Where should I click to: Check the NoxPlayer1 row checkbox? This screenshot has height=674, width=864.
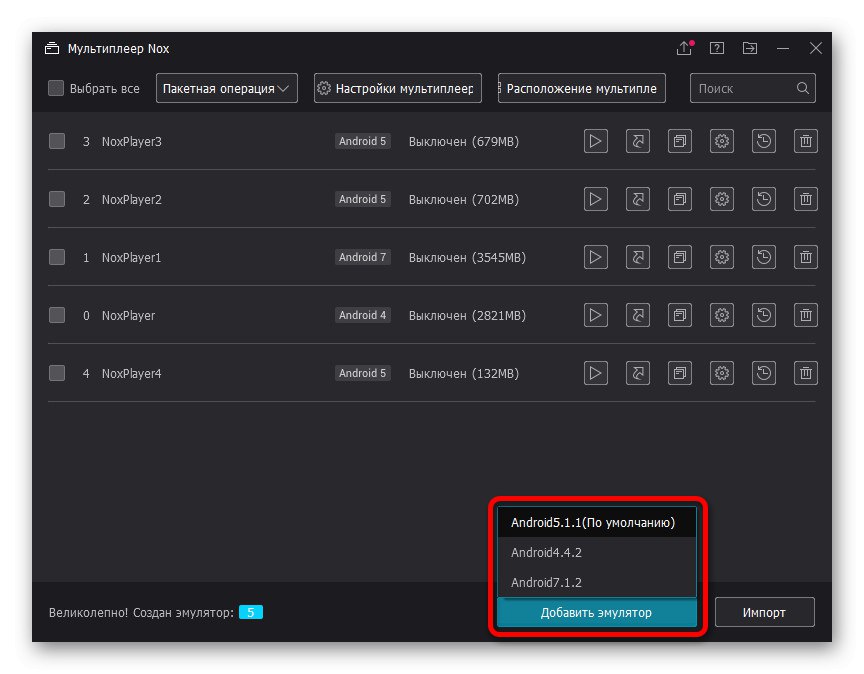[x=57, y=257]
